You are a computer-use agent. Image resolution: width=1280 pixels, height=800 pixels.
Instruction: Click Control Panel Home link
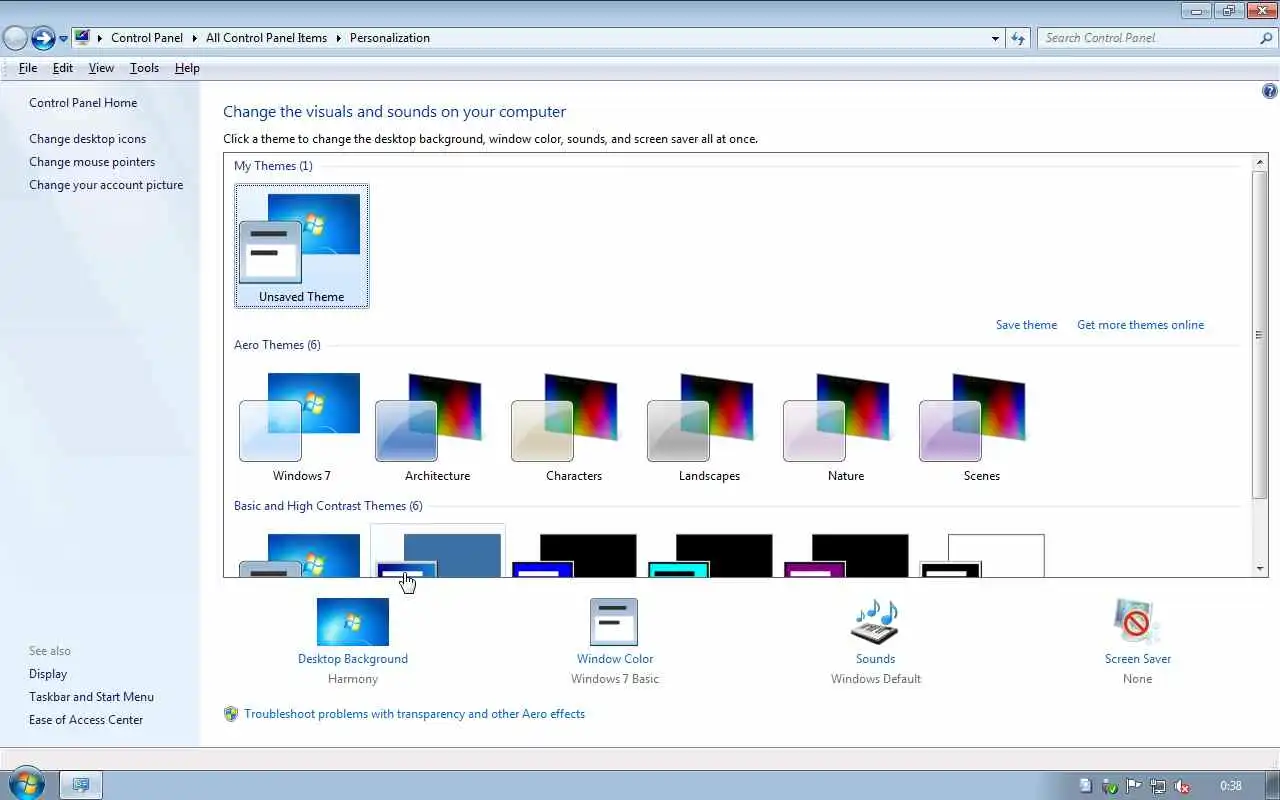(x=83, y=103)
